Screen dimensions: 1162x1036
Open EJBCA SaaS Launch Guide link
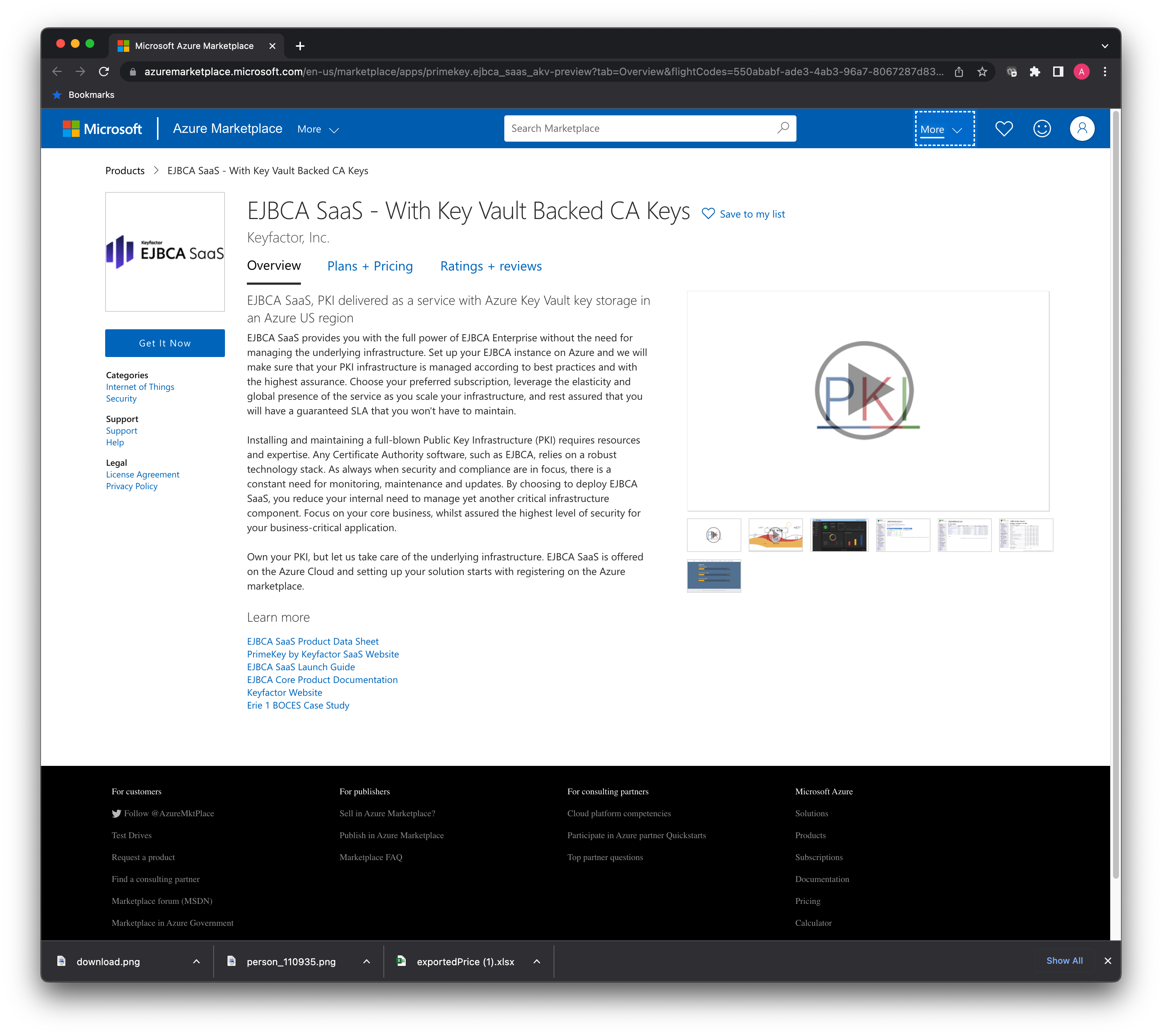[301, 667]
